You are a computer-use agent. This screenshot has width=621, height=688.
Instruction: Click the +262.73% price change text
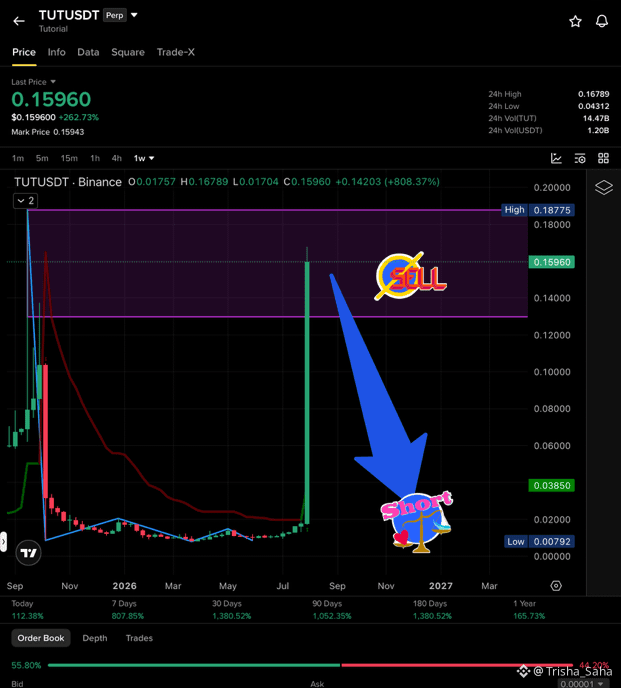tap(79, 118)
